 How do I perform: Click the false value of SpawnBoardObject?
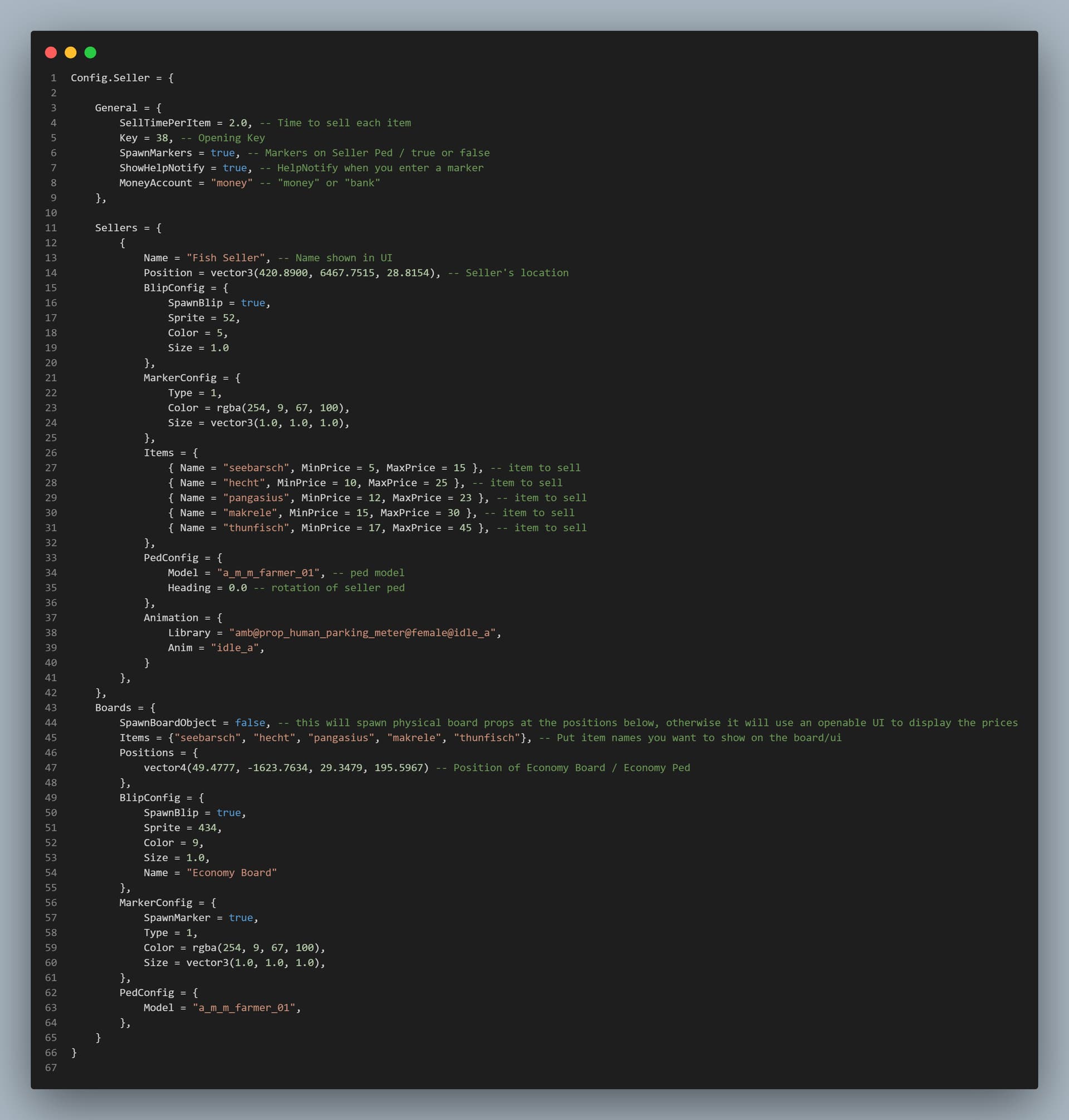pyautogui.click(x=250, y=722)
